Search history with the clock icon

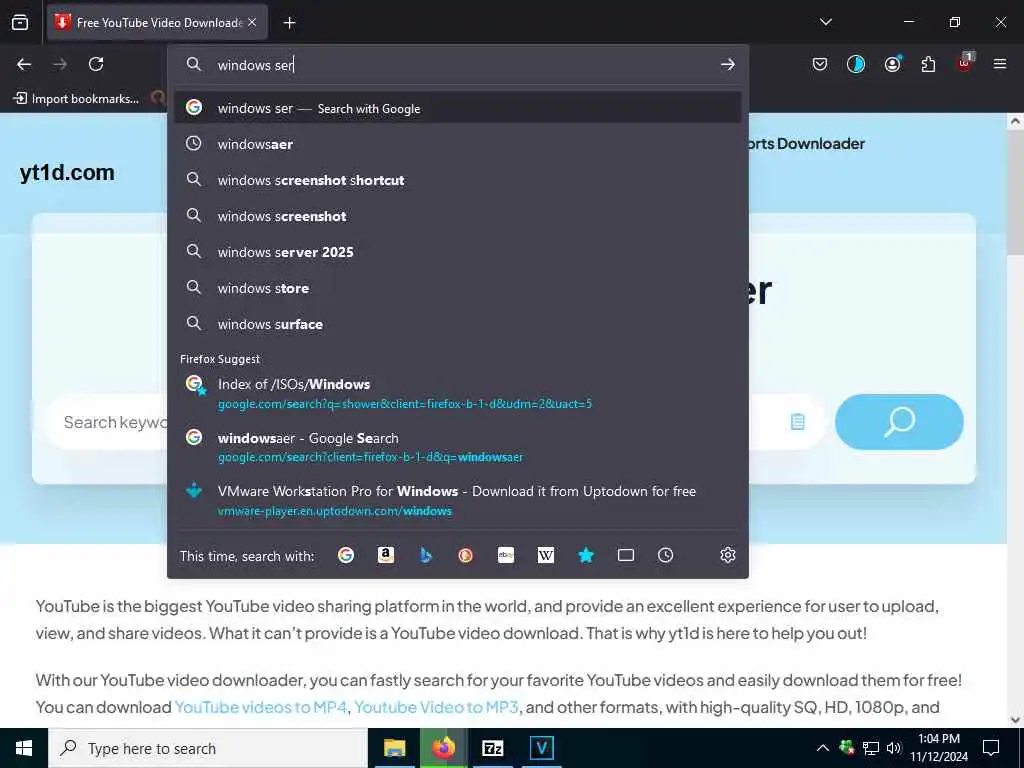tap(665, 555)
